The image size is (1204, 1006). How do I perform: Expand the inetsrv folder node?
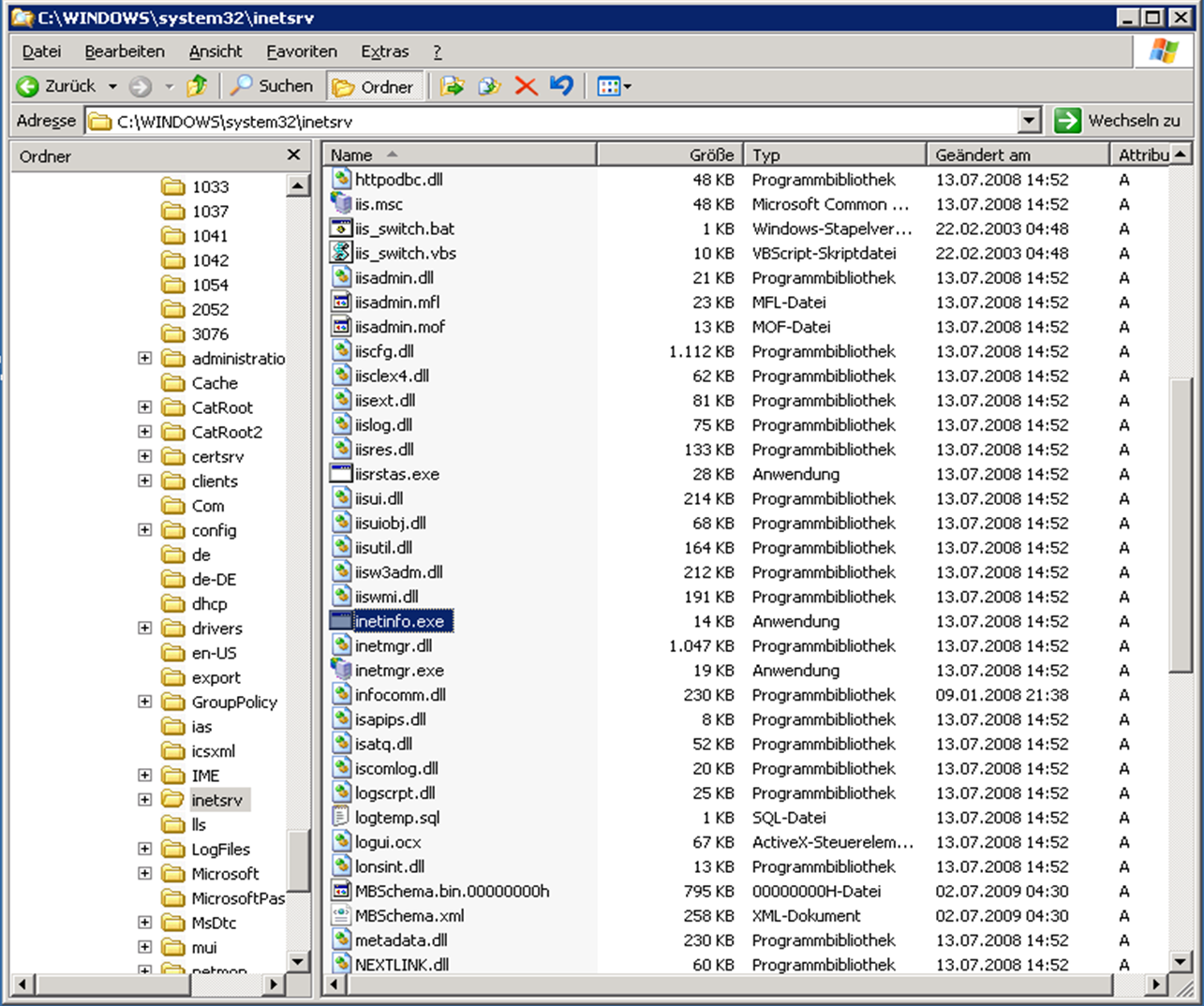tap(144, 799)
